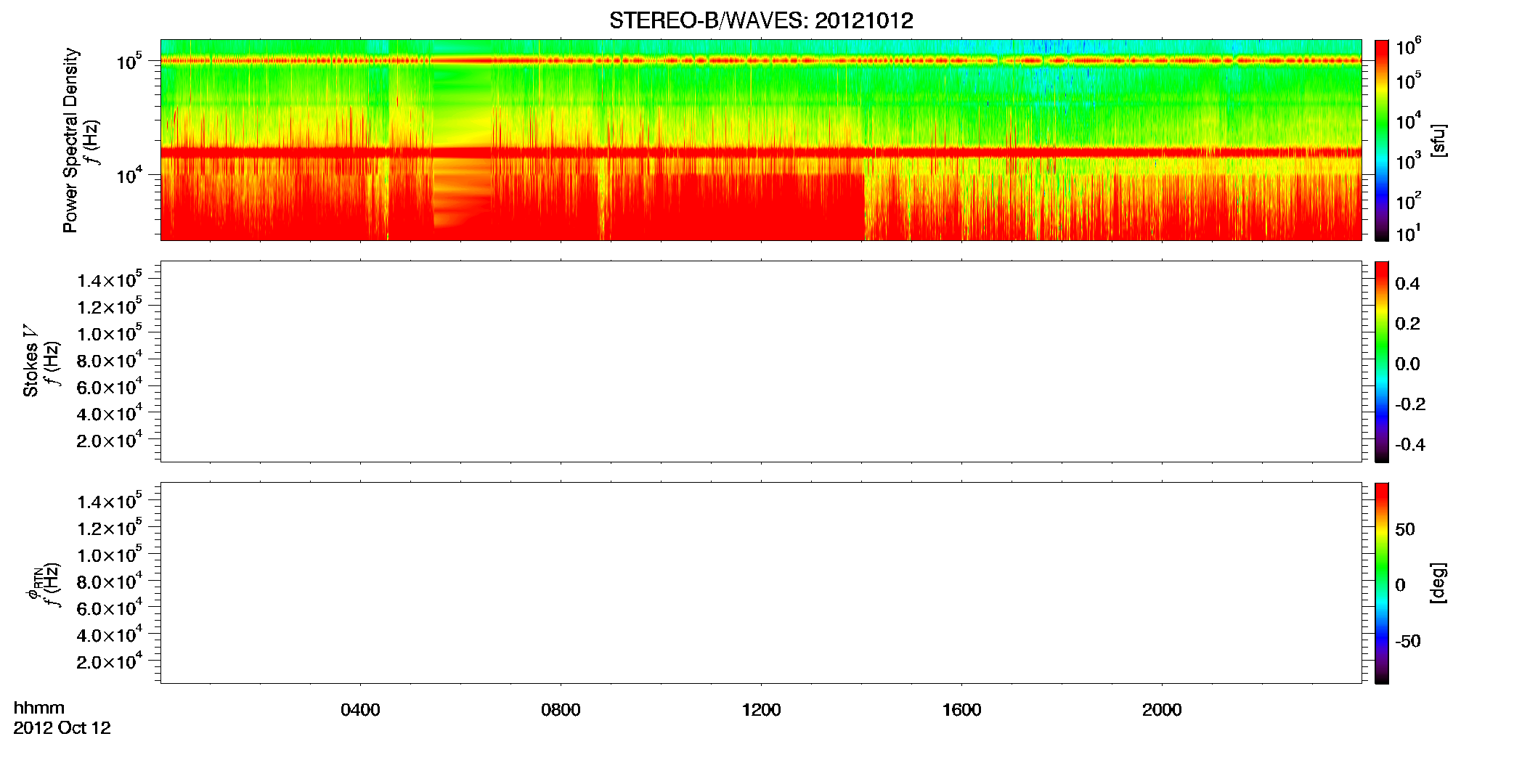Select the 2012 Oct 12 date label
Screen dimensions: 1522x784
[62, 728]
